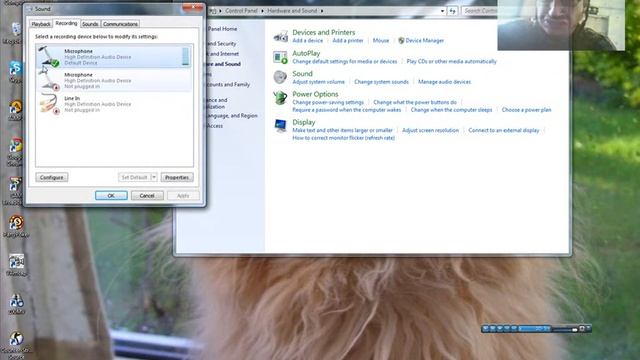Open the Google Chrome desktop shortcut
640x360 pixels.
click(x=16, y=145)
